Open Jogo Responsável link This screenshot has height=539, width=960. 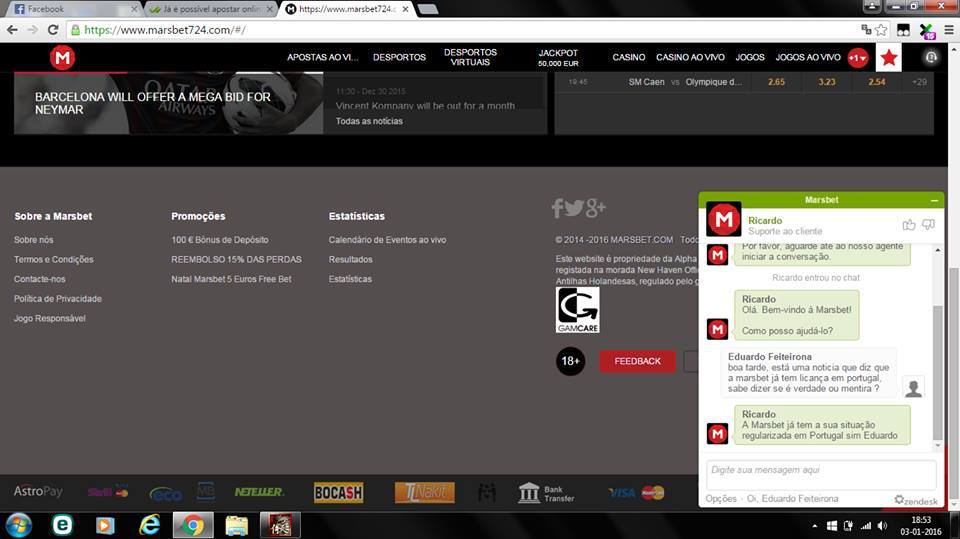tap(50, 318)
